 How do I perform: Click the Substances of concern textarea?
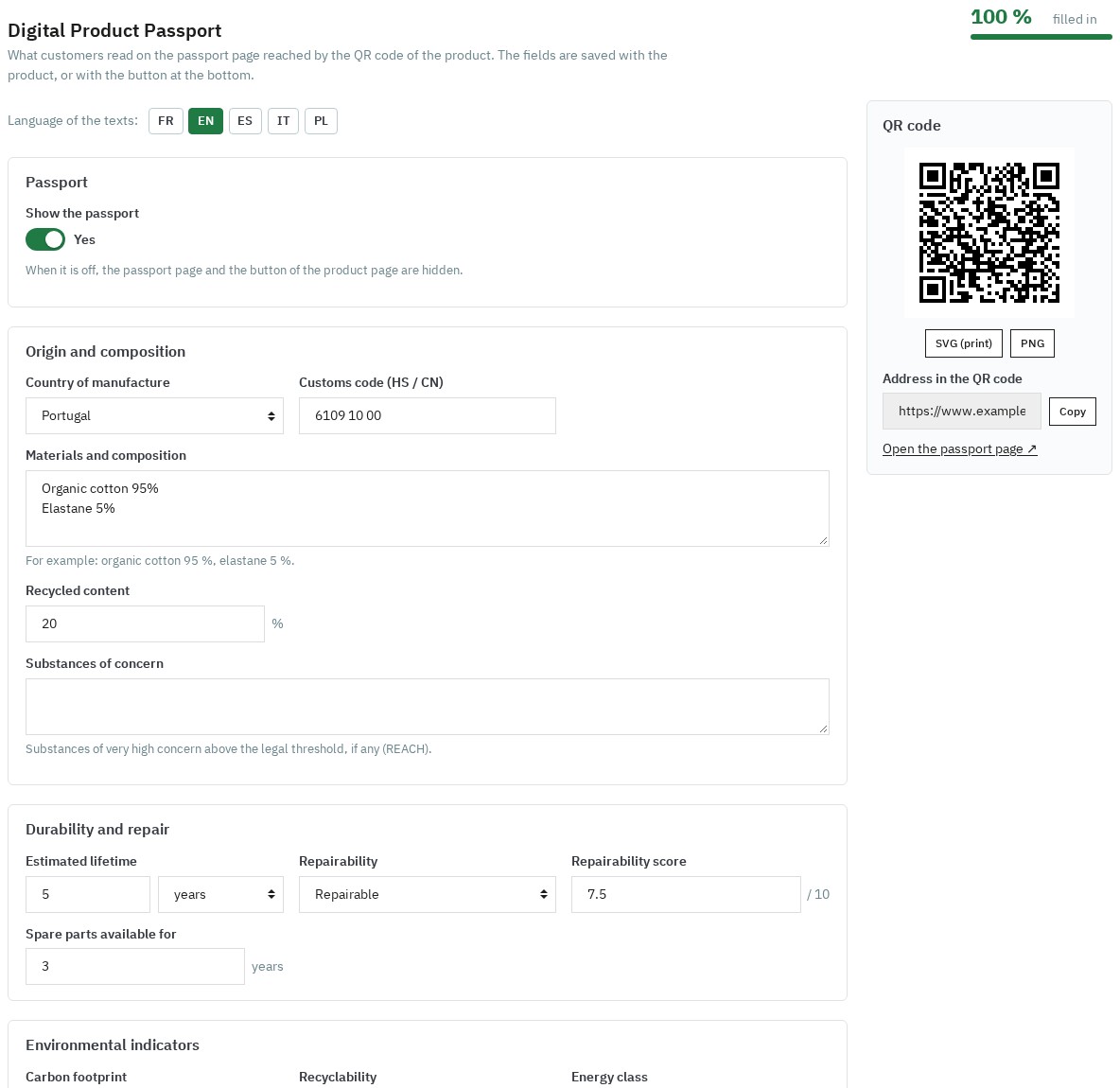tap(428, 707)
